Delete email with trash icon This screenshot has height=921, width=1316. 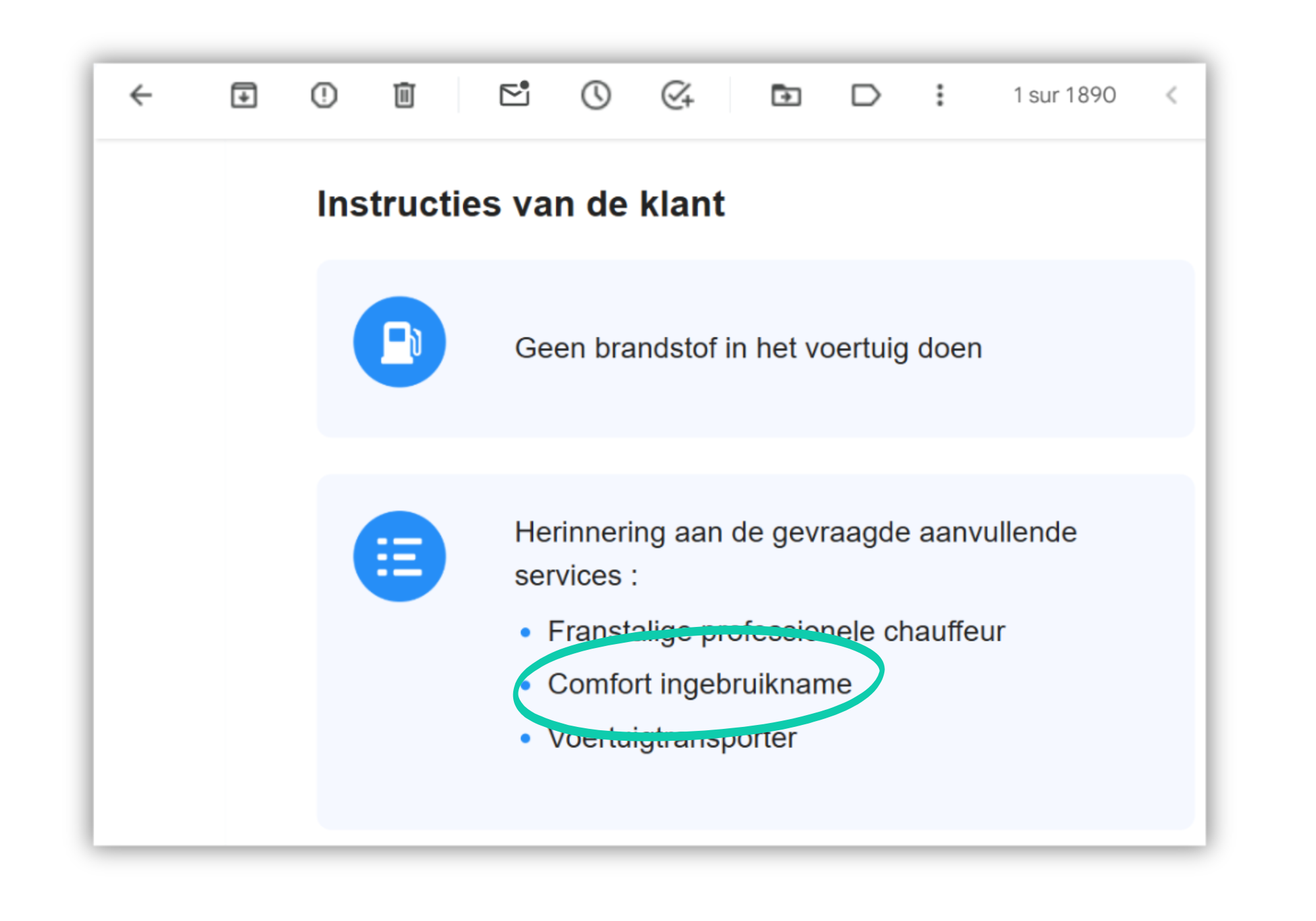click(x=404, y=95)
